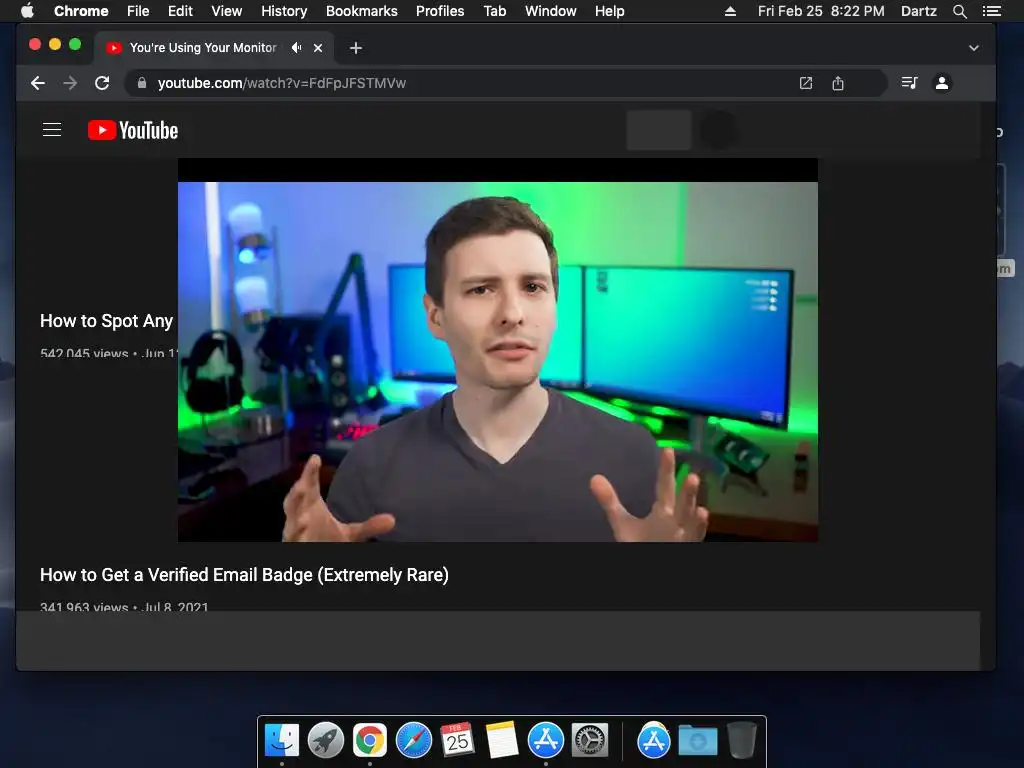Go back using the browser back arrow
The height and width of the screenshot is (768, 1024).
coord(38,83)
